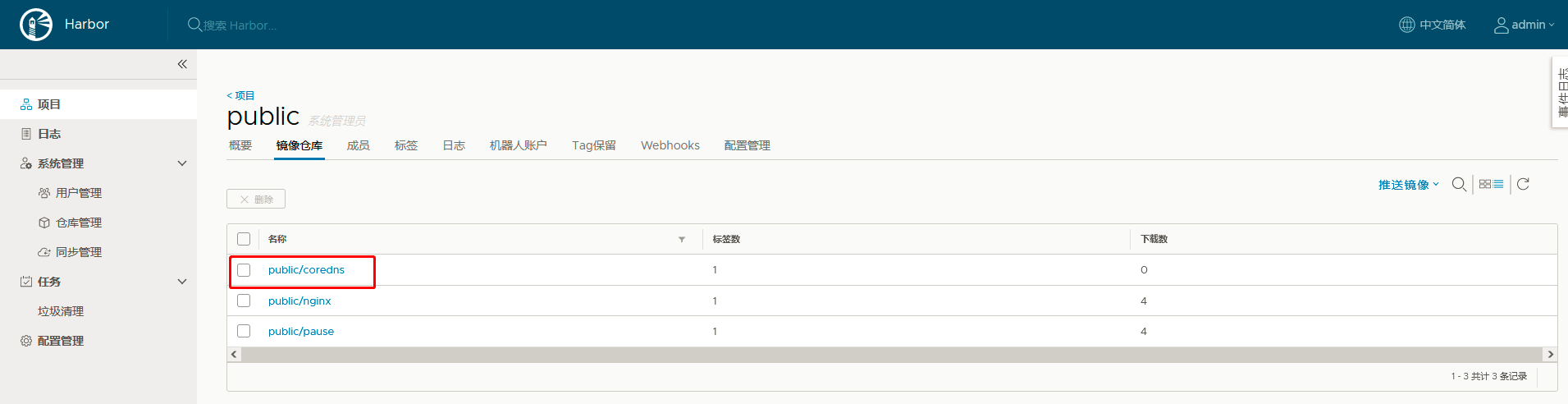Check the public/pause row checkbox
Viewport: 1568px width, 404px height.
click(244, 331)
